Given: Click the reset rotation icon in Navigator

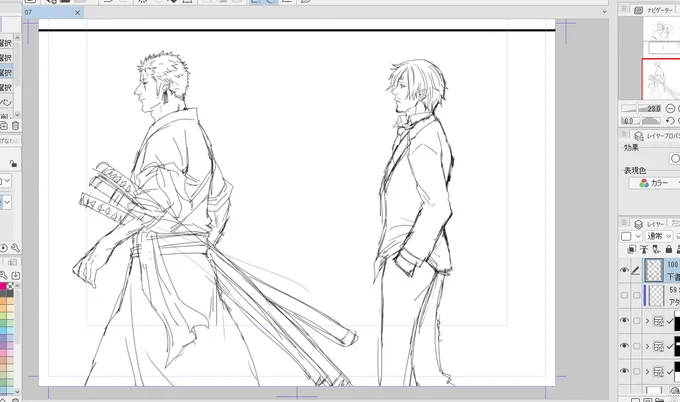Looking at the screenshot, I should tap(670, 121).
